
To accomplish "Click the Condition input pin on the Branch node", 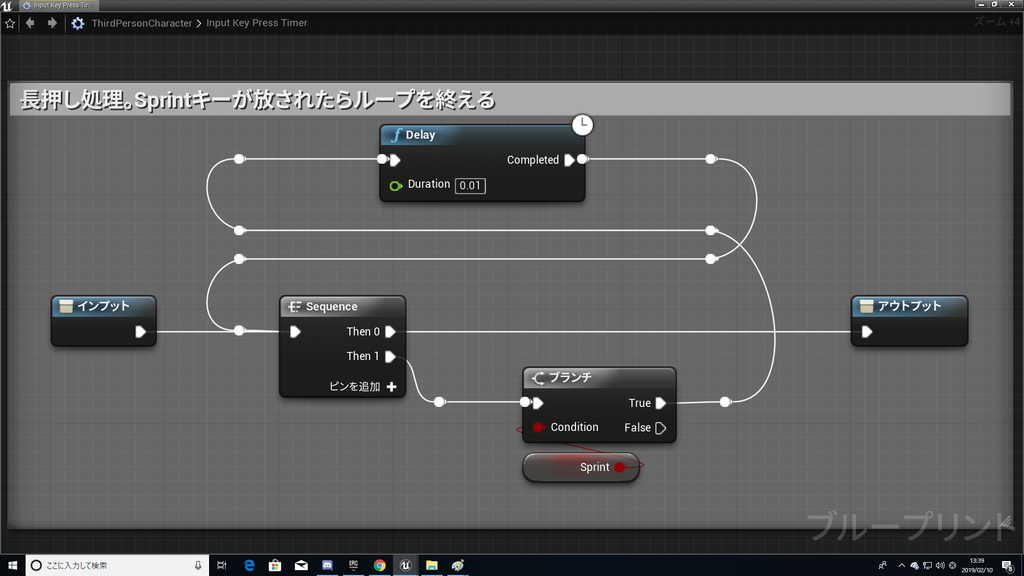I will (535, 427).
